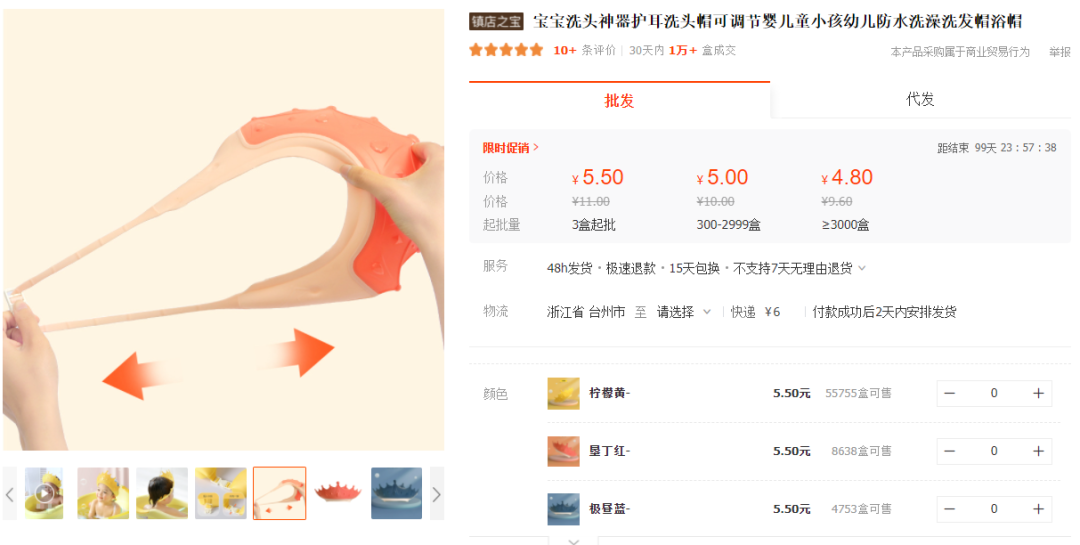
Task: Click the 55755盒可售 stock text
Action: tap(858, 393)
